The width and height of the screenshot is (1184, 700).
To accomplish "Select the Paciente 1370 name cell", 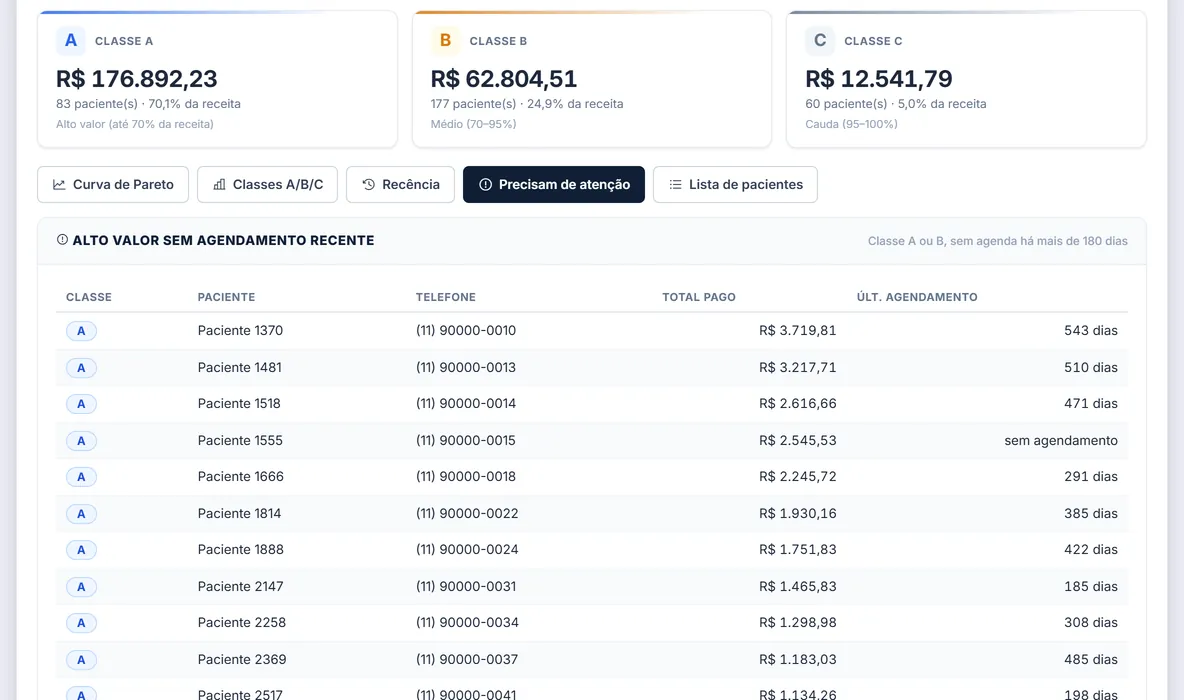I will [240, 331].
